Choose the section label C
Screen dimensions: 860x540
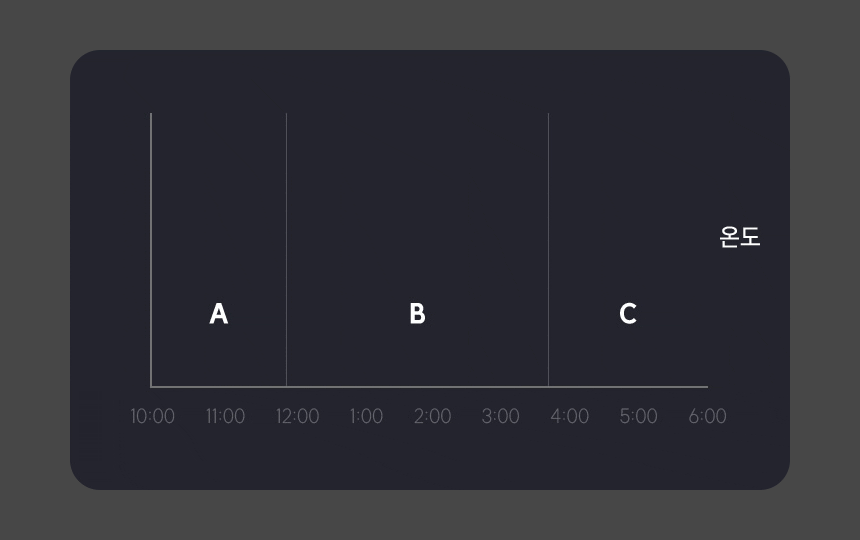click(x=628, y=314)
